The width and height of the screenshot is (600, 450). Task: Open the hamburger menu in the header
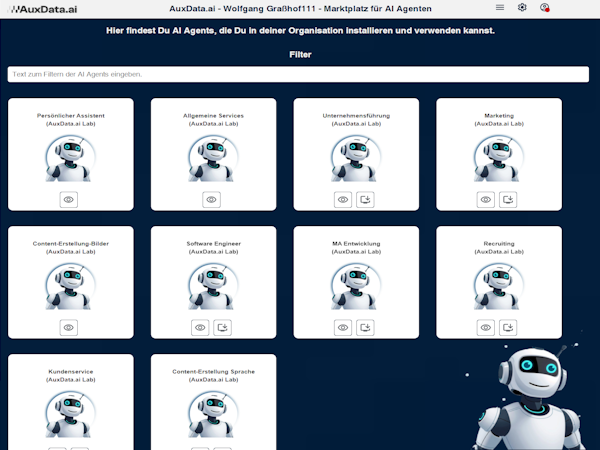500,7
